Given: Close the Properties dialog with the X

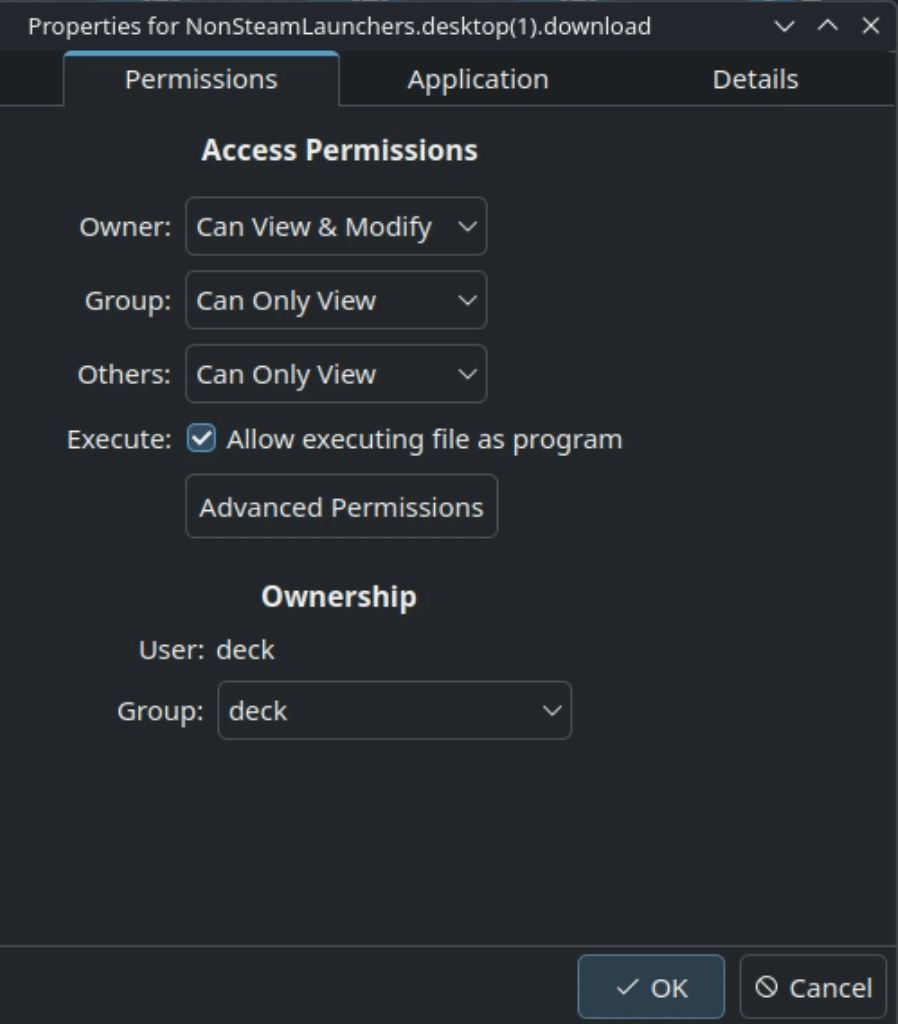Looking at the screenshot, I should (871, 26).
